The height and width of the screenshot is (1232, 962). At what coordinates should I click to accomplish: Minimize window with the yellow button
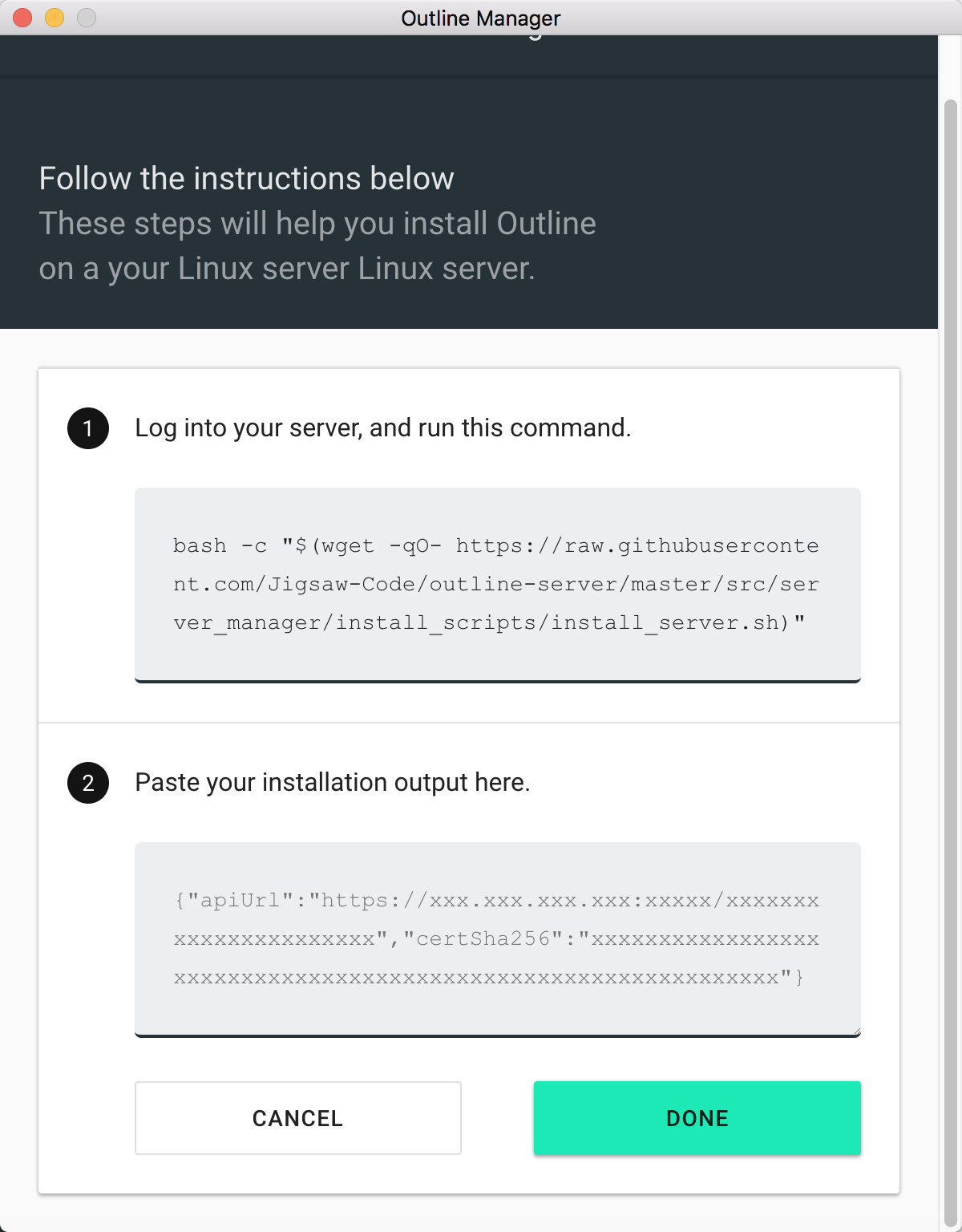55,18
